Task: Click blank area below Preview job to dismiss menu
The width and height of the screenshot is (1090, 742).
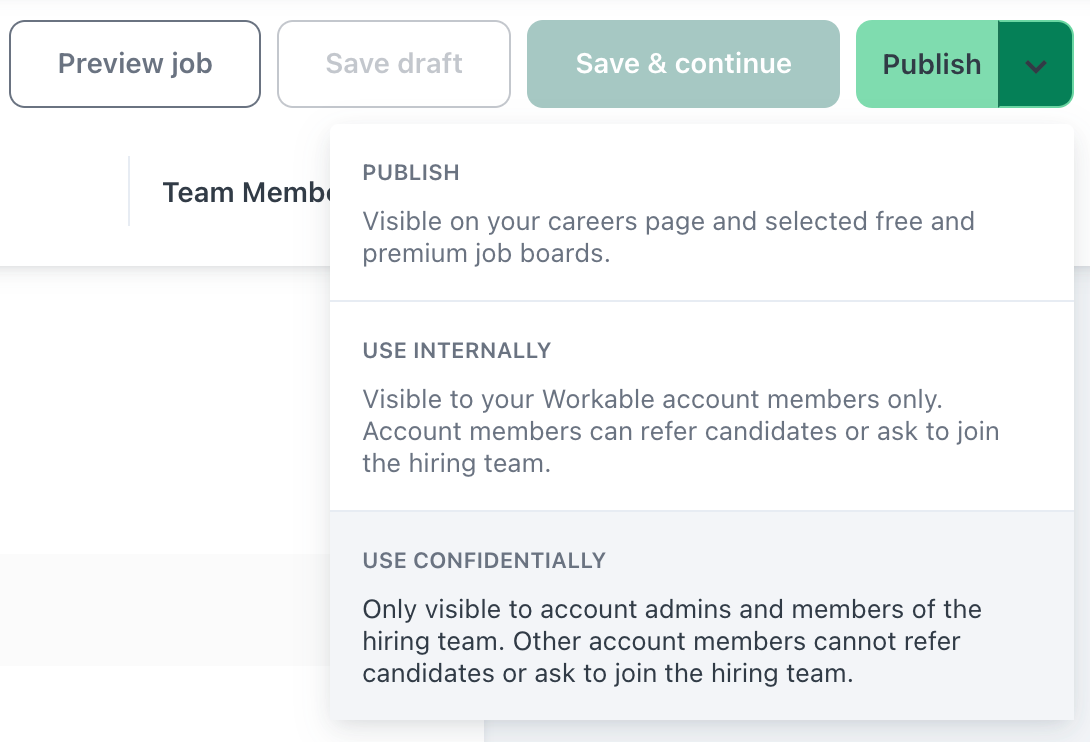Action: [150, 400]
